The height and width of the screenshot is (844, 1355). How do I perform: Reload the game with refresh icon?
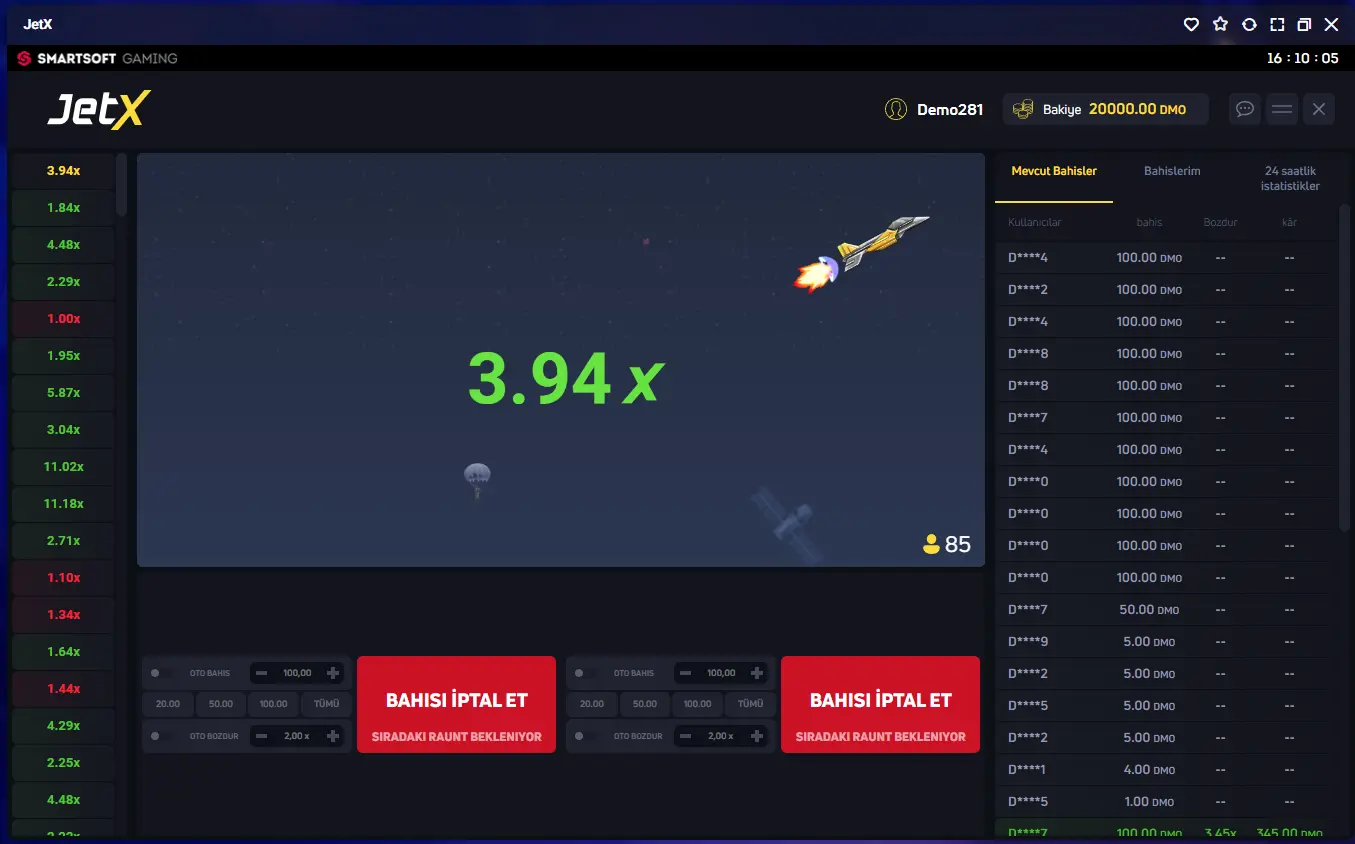pos(1249,24)
